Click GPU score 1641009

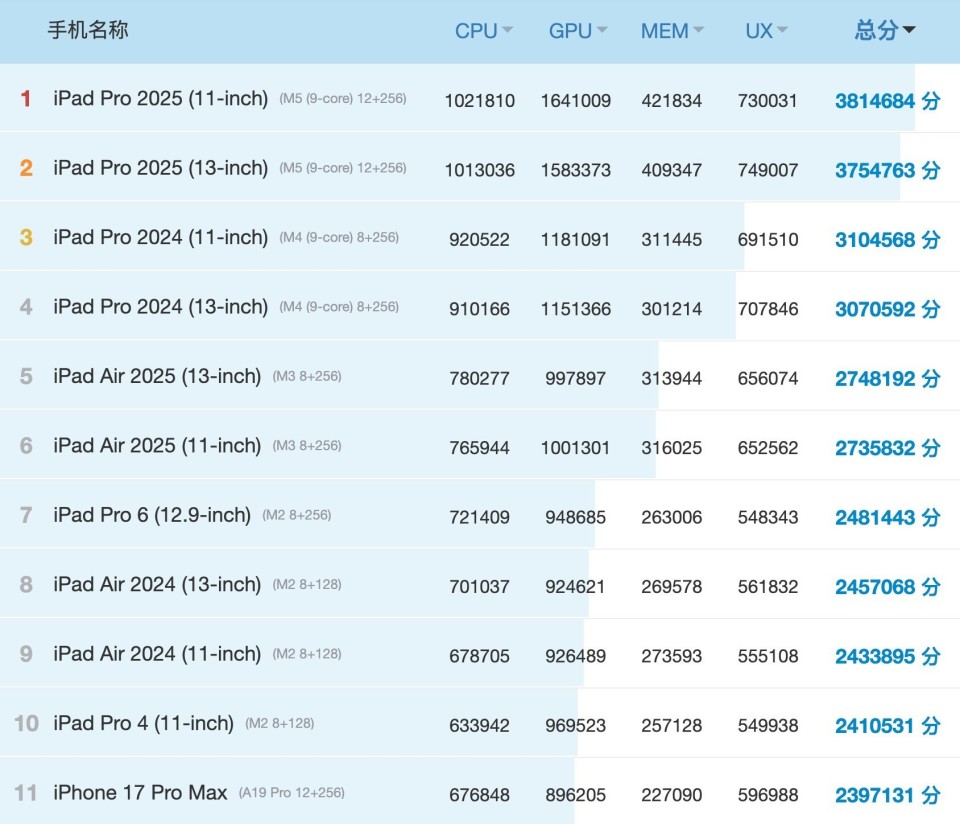pyautogui.click(x=576, y=100)
